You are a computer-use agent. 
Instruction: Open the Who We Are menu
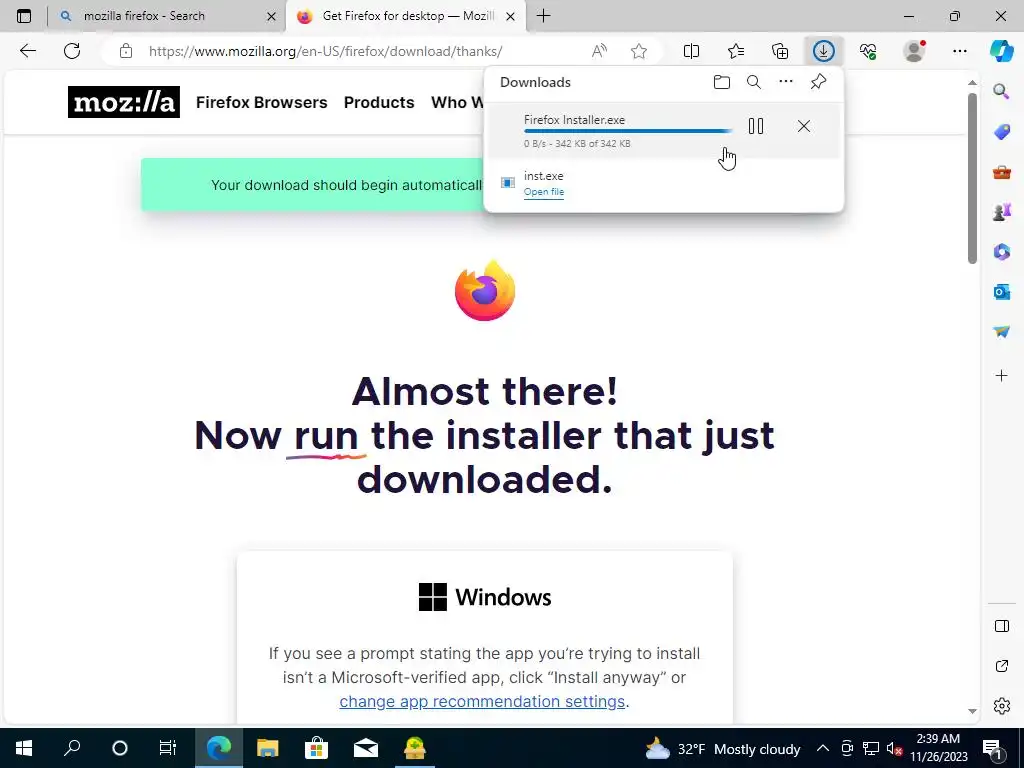coord(457,103)
